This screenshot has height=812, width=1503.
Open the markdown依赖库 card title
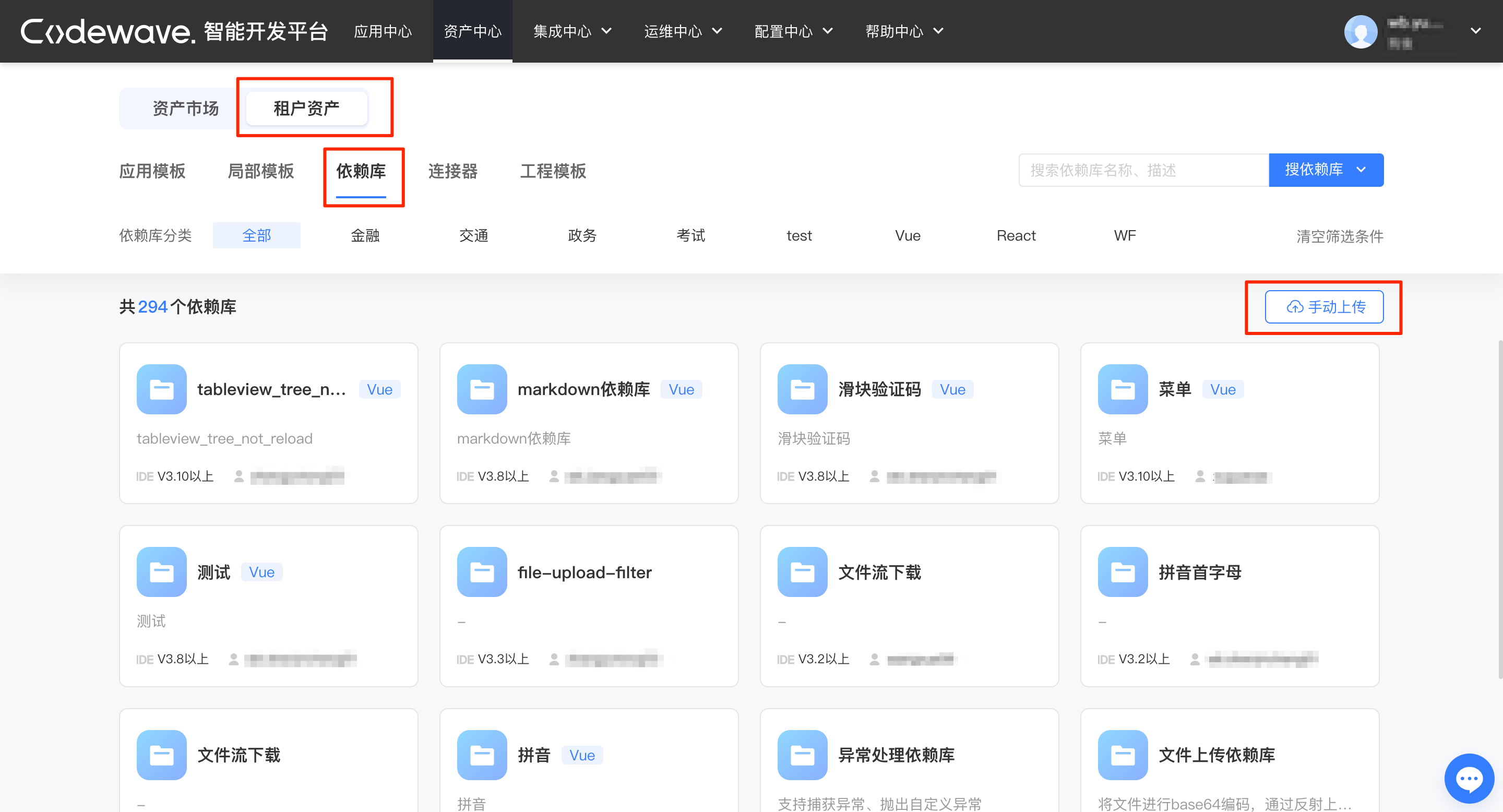[584, 389]
